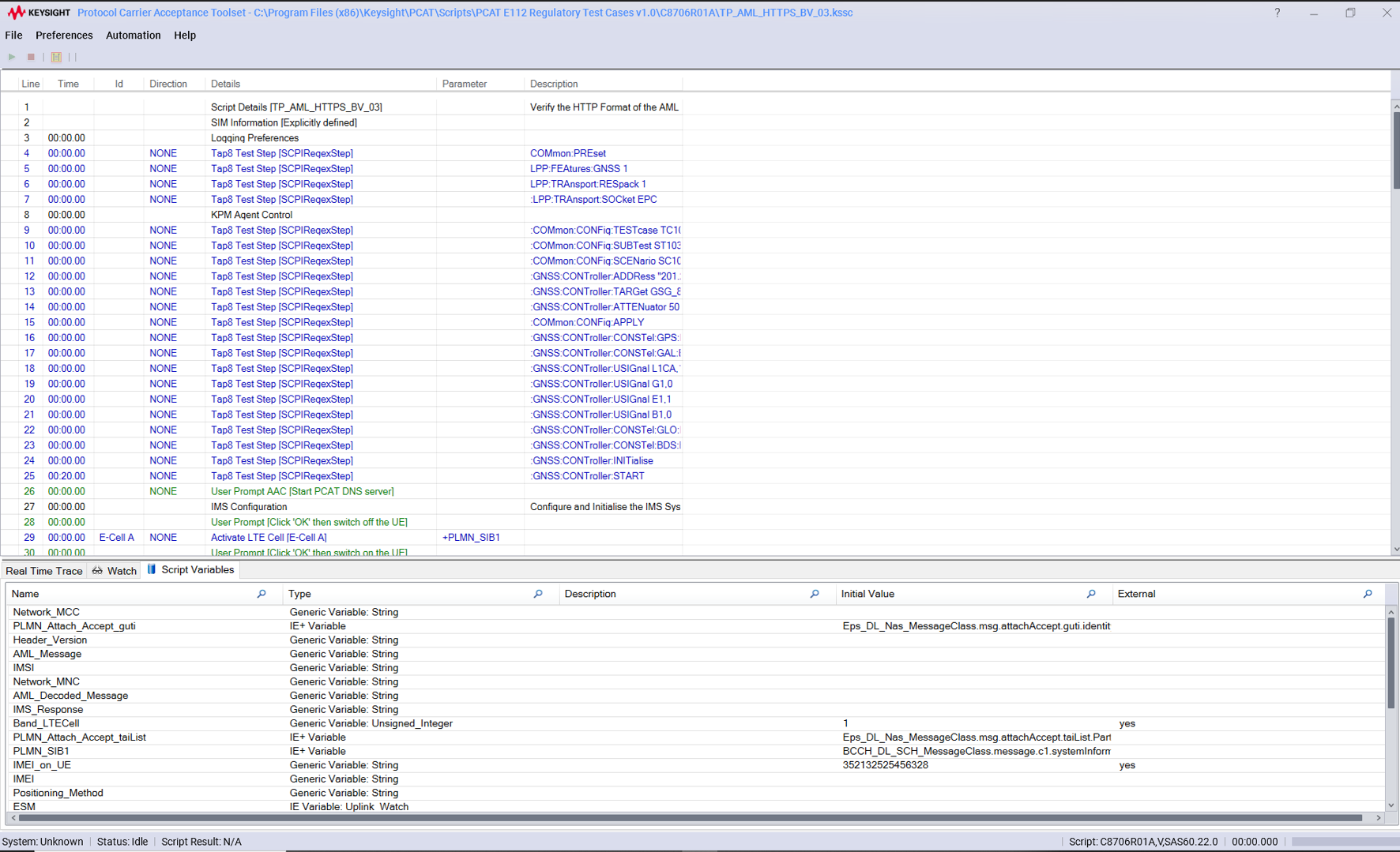Select the PLMN_Attach_Accept_guti variable
The width and height of the screenshot is (1400, 852).
point(696,626)
